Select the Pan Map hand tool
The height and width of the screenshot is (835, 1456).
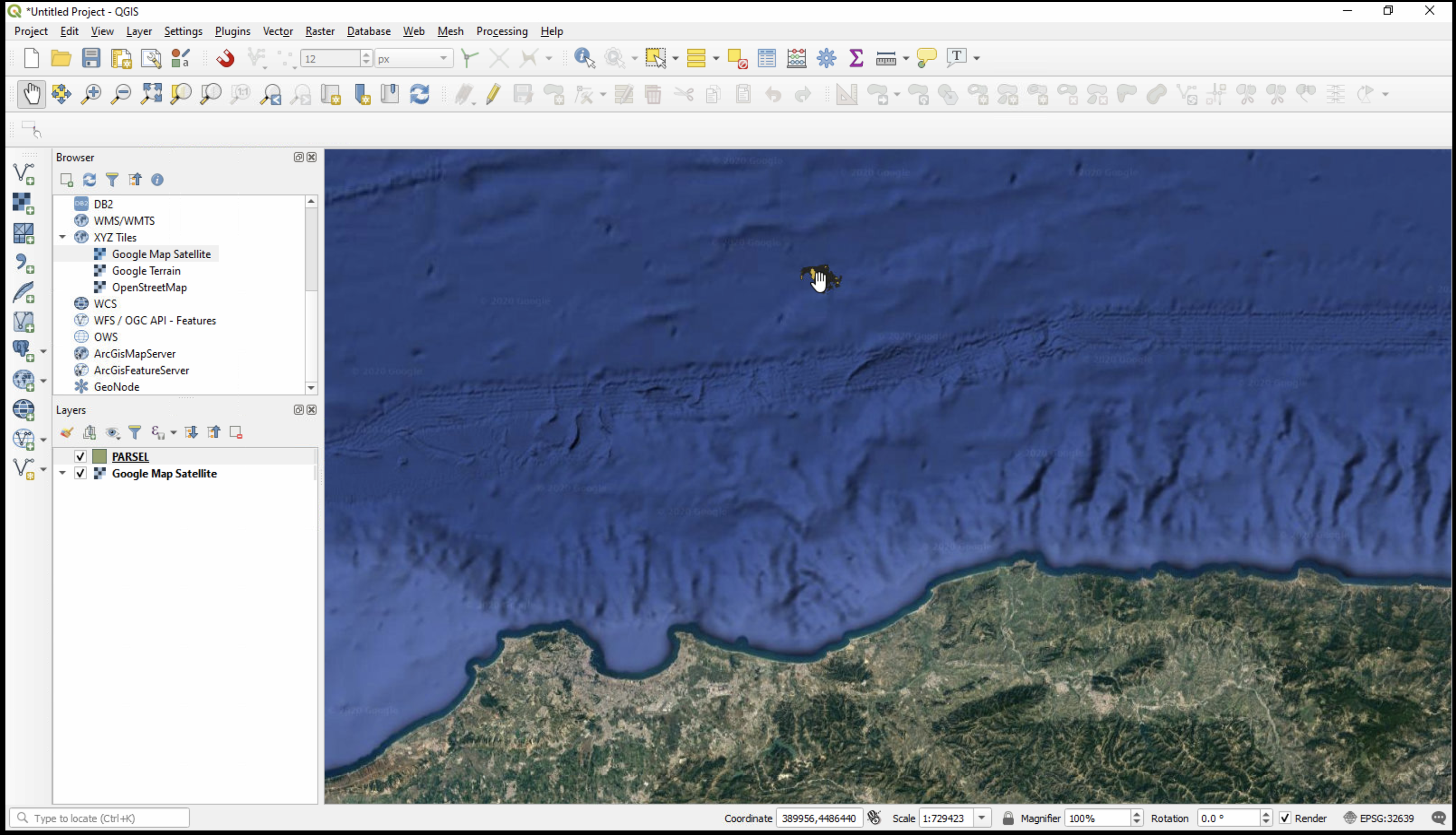click(x=31, y=94)
